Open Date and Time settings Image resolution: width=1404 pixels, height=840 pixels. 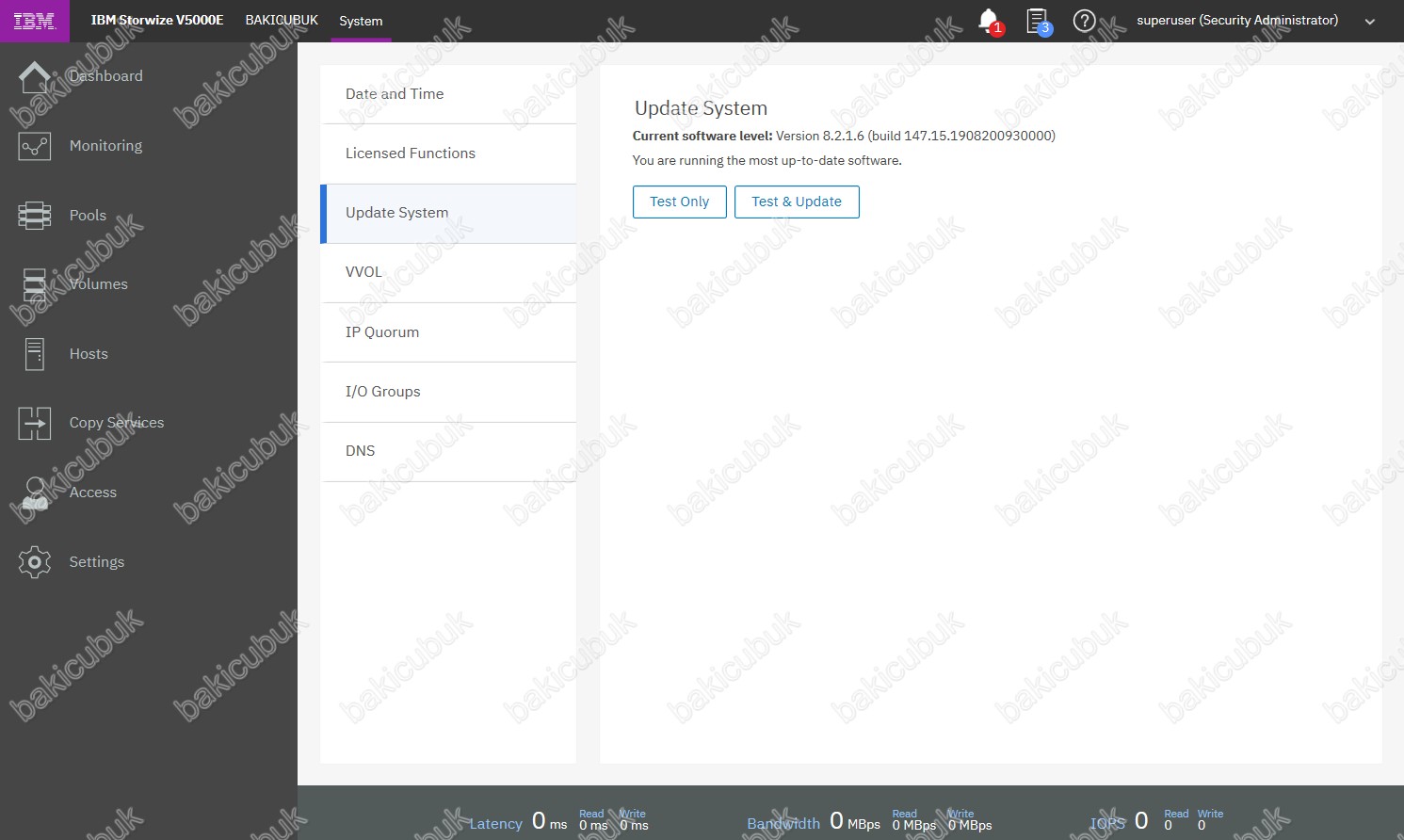click(x=448, y=94)
